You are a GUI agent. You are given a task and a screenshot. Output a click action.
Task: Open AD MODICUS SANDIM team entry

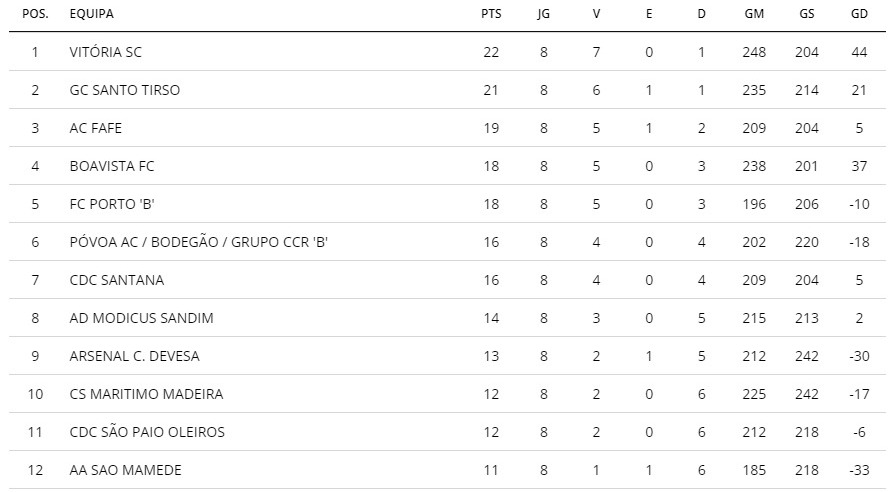(x=141, y=318)
